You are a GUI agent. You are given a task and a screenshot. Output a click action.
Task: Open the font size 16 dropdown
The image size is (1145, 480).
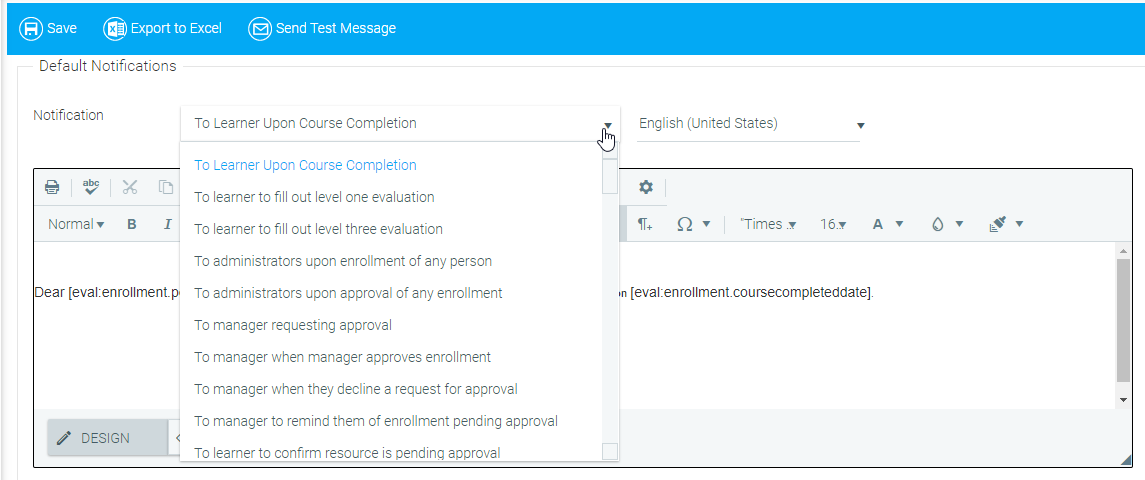tap(833, 225)
